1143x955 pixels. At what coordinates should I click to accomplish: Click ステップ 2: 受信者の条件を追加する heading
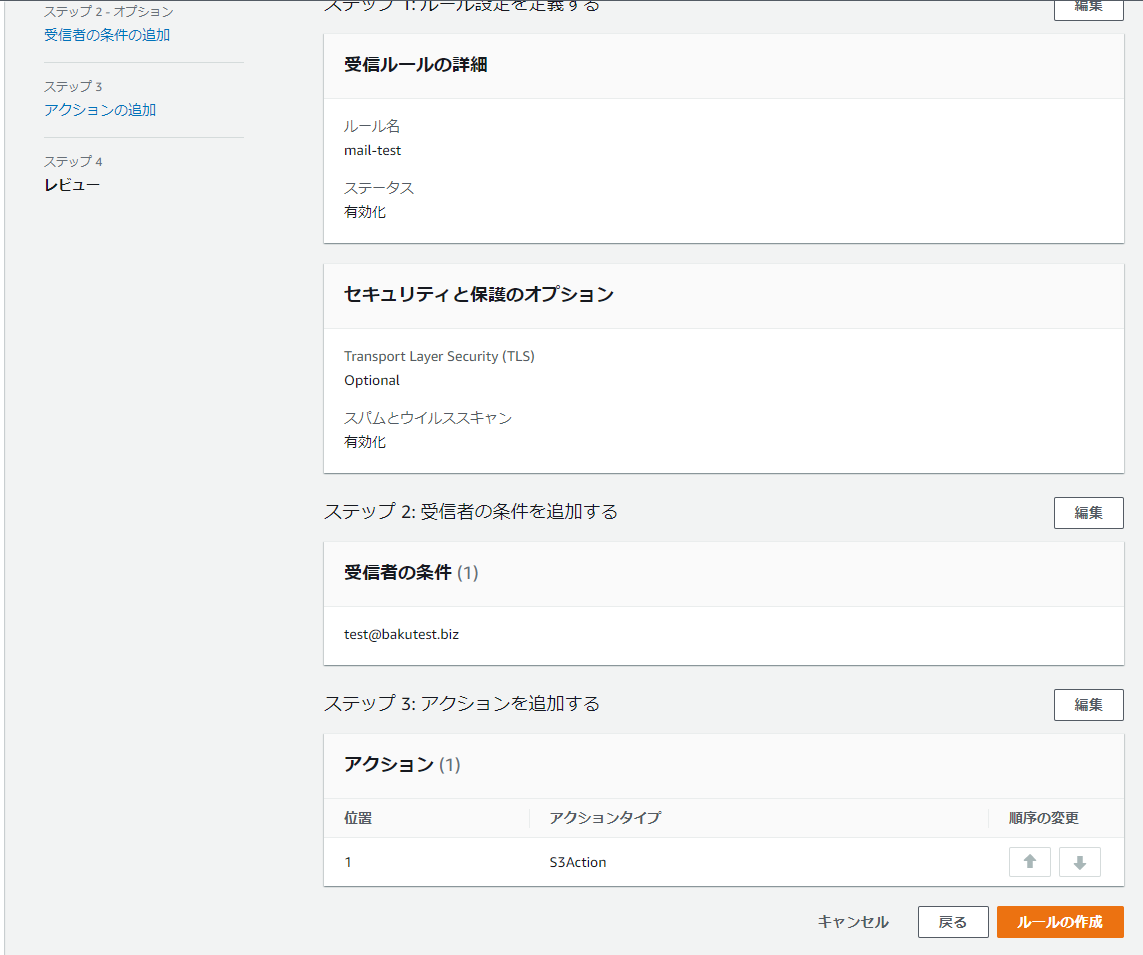(471, 511)
